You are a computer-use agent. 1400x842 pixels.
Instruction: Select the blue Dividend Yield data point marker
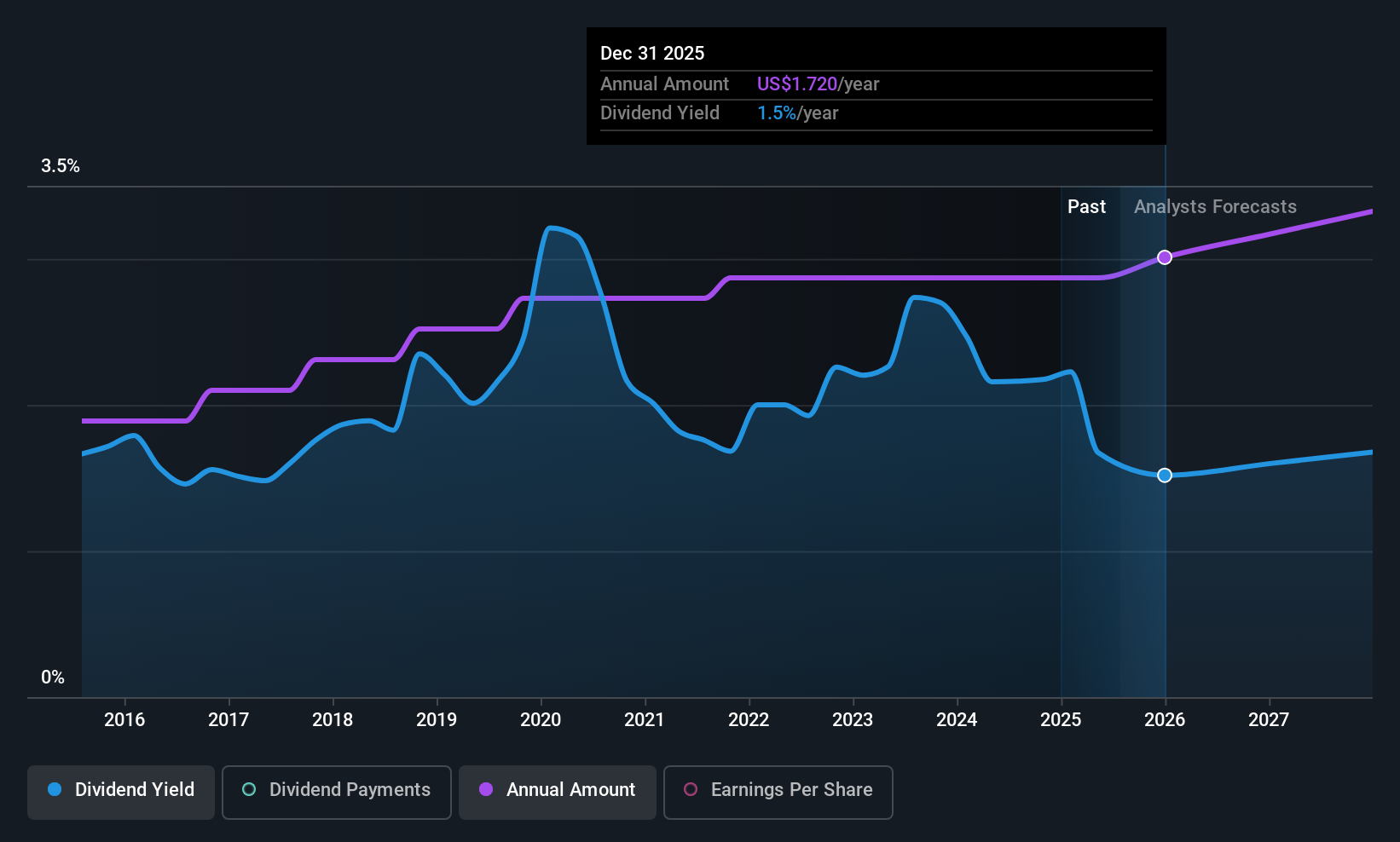(1165, 476)
